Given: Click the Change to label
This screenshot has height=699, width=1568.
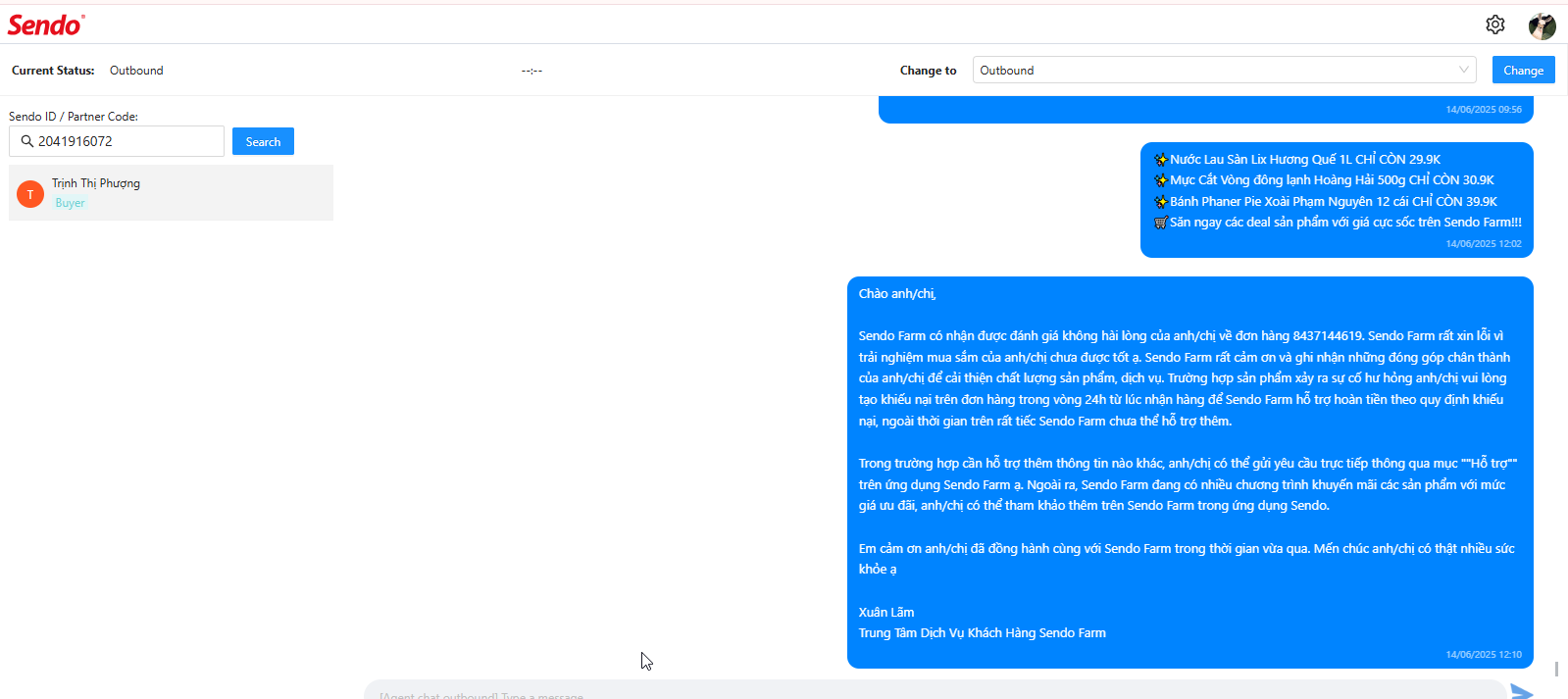Looking at the screenshot, I should [928, 71].
